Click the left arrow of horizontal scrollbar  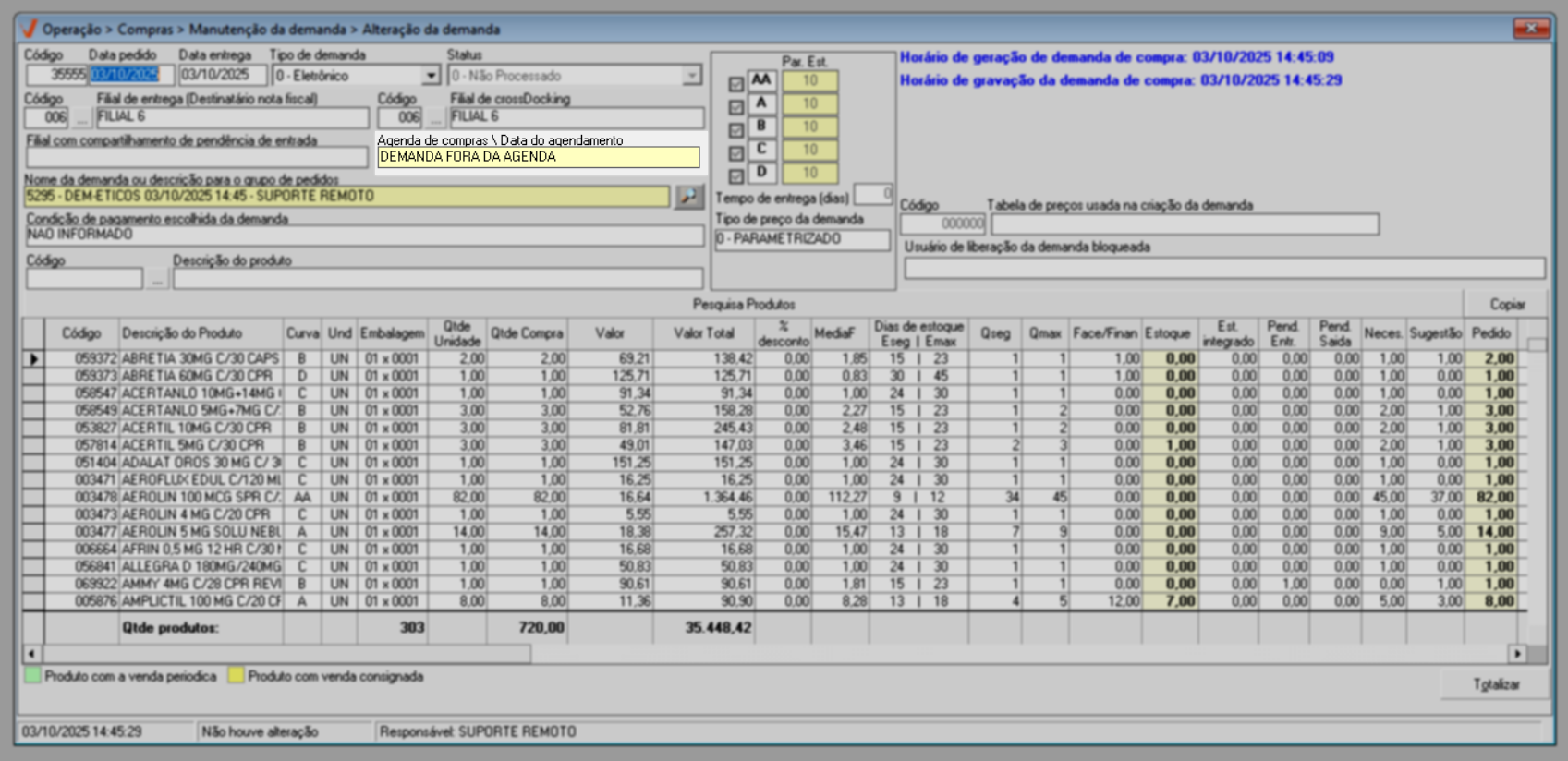click(32, 654)
